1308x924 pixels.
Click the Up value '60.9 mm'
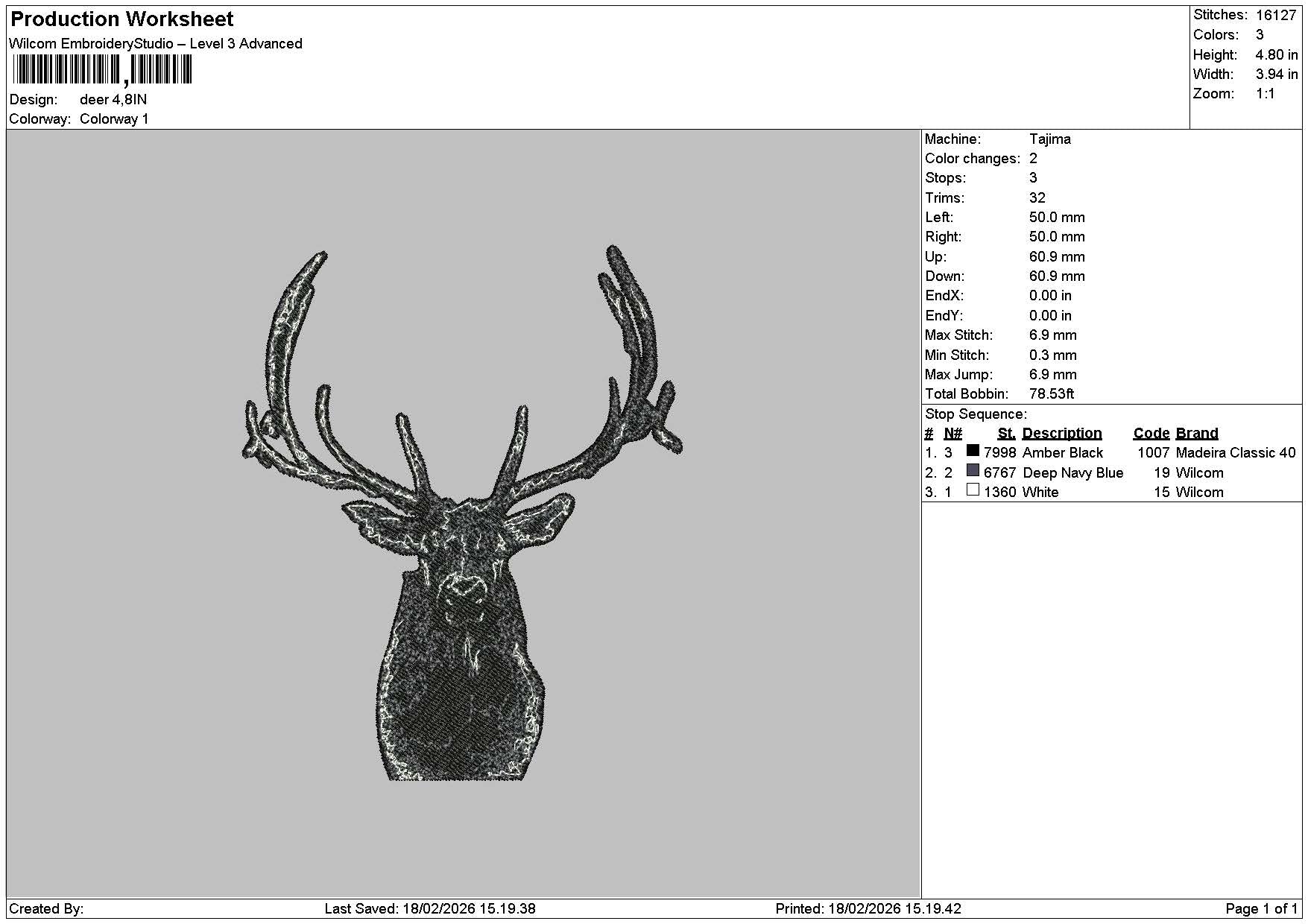[x=1057, y=257]
